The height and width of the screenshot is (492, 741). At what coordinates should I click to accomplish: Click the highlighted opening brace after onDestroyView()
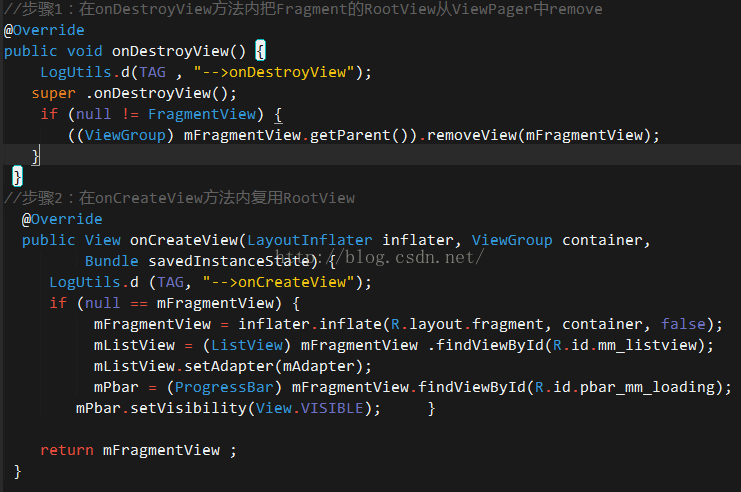(260, 51)
